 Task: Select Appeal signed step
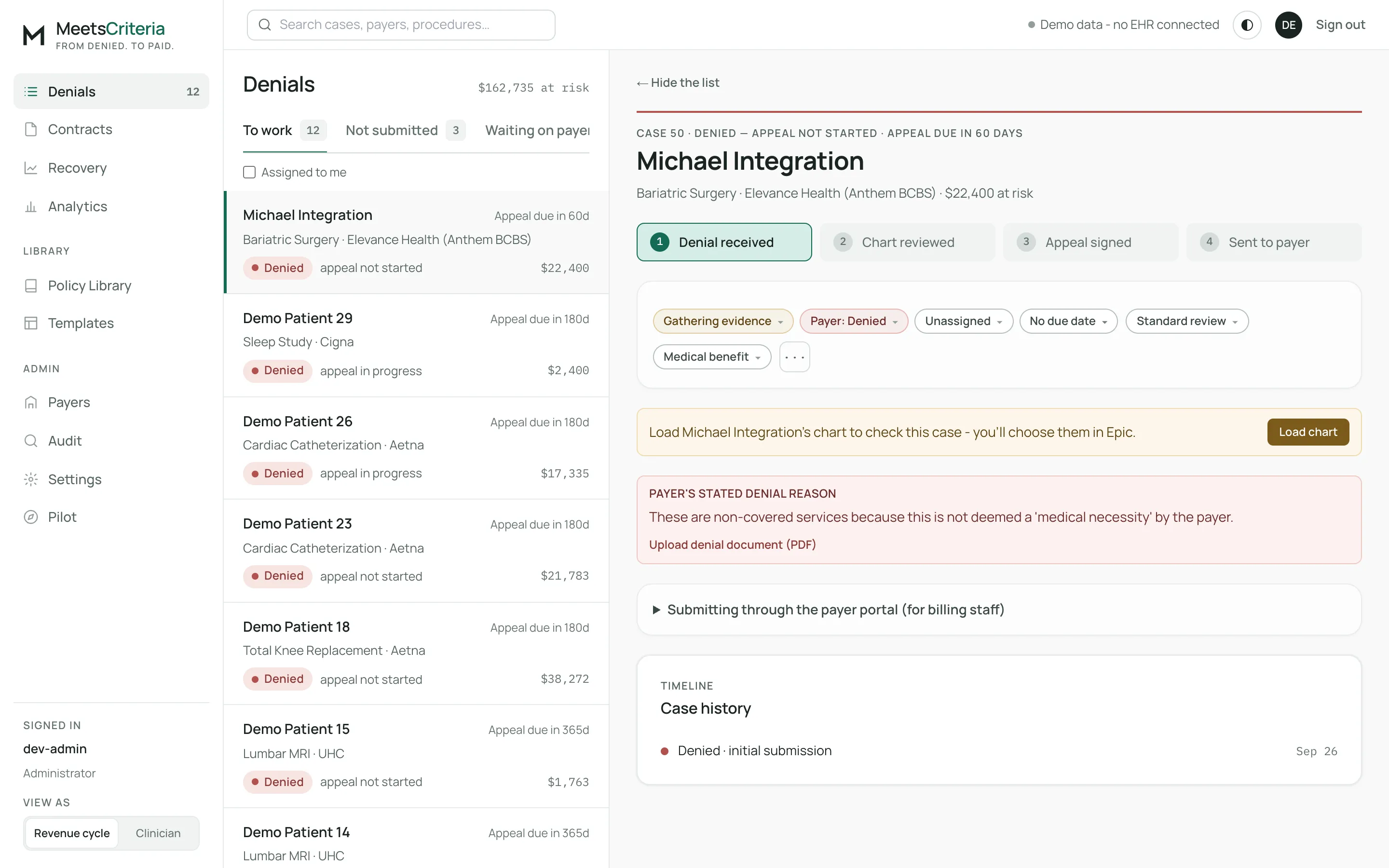[x=1090, y=242]
